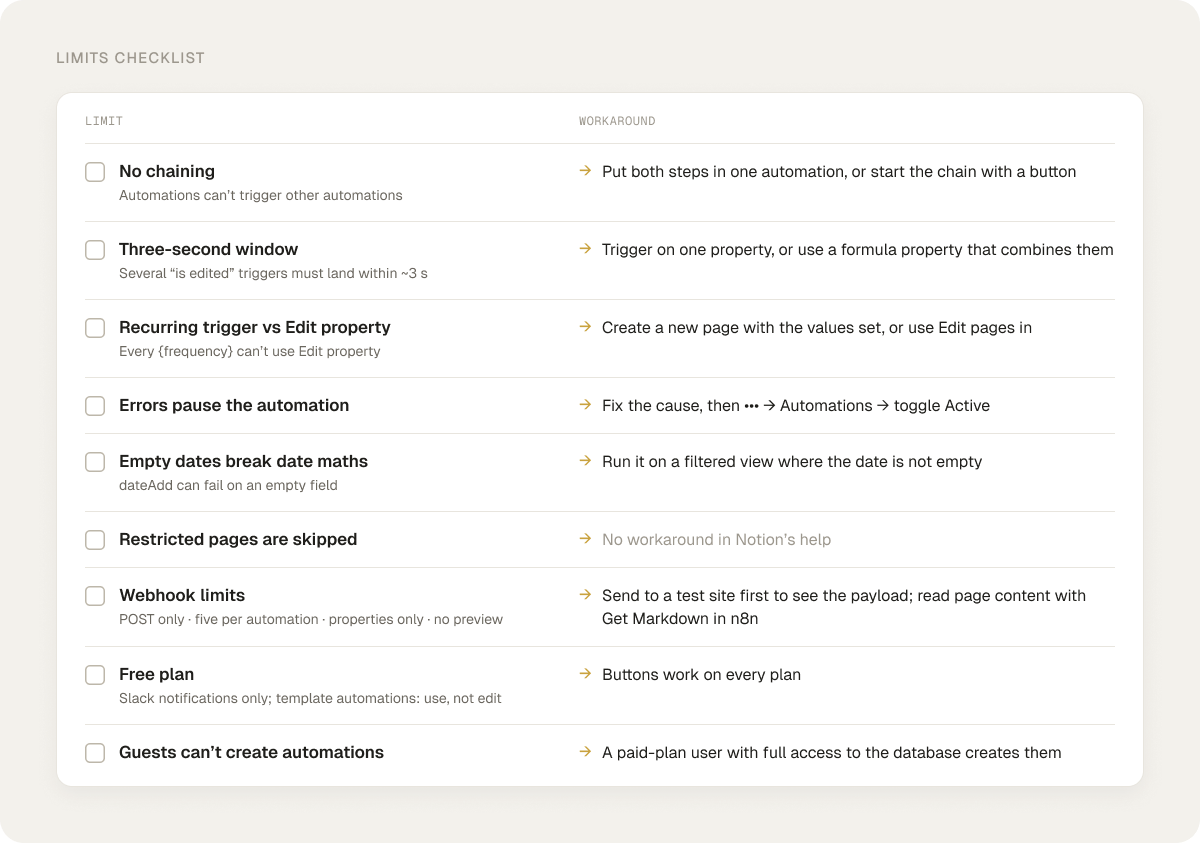
Task: Tick the Restricted pages are skipped checkbox
Action: 95,540
